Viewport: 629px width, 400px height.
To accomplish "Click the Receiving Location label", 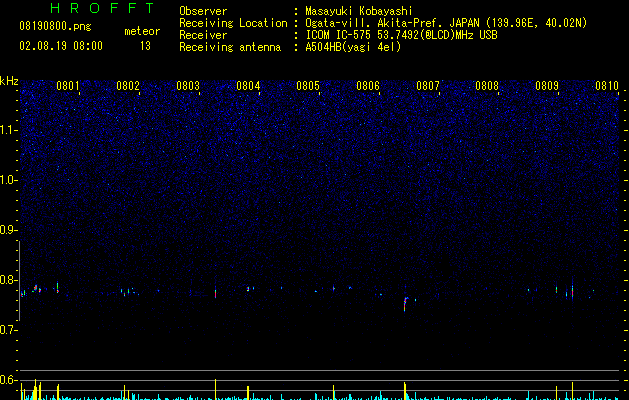I will (233, 23).
